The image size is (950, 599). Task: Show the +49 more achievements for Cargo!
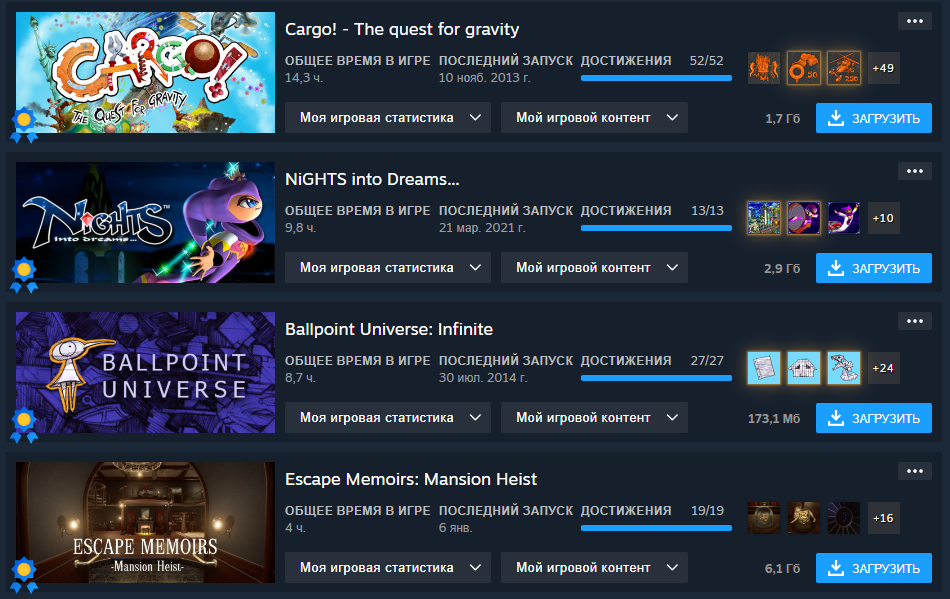tap(883, 68)
